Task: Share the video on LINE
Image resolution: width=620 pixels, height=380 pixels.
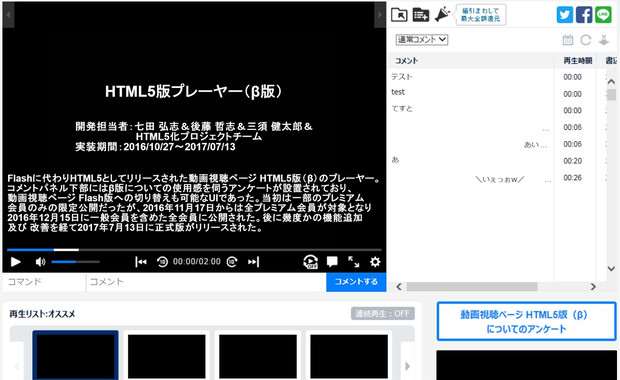Action: (603, 15)
